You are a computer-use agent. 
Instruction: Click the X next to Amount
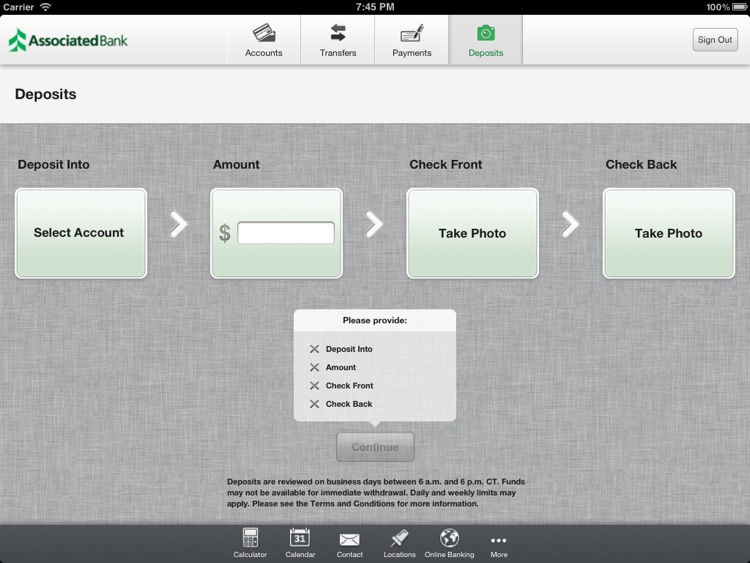[x=314, y=367]
